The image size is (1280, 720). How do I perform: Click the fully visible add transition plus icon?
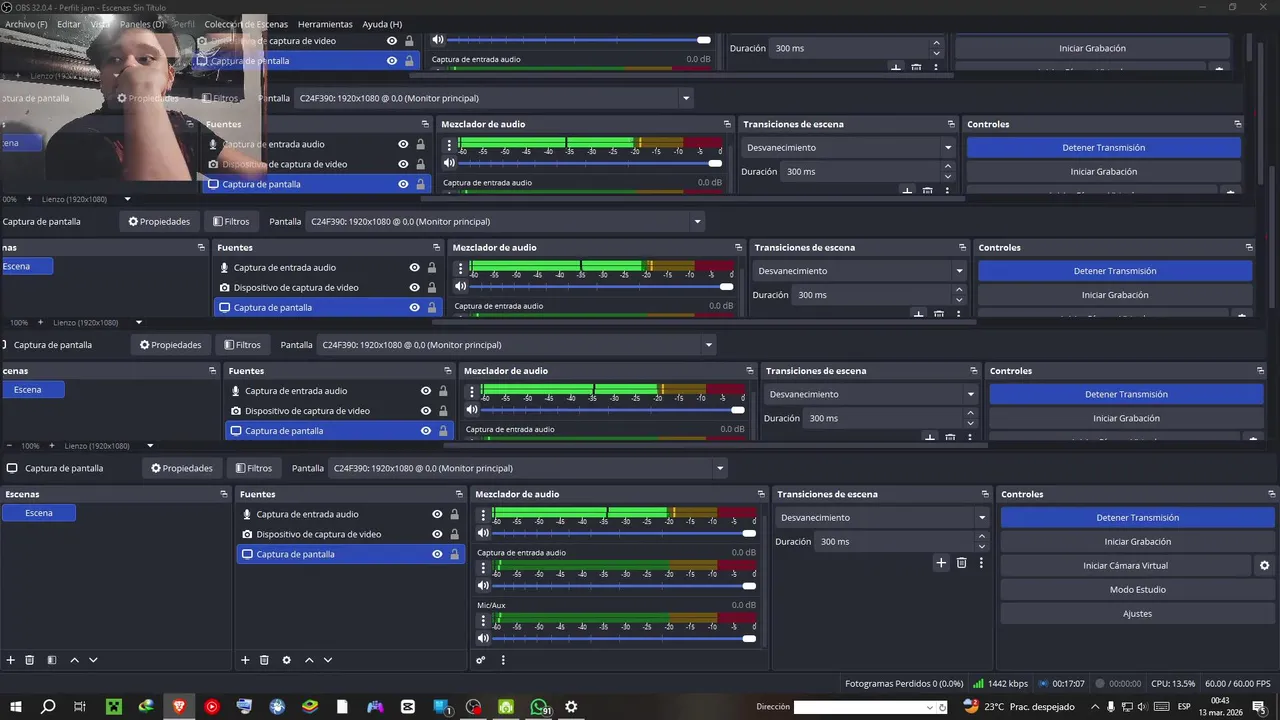[x=941, y=563]
